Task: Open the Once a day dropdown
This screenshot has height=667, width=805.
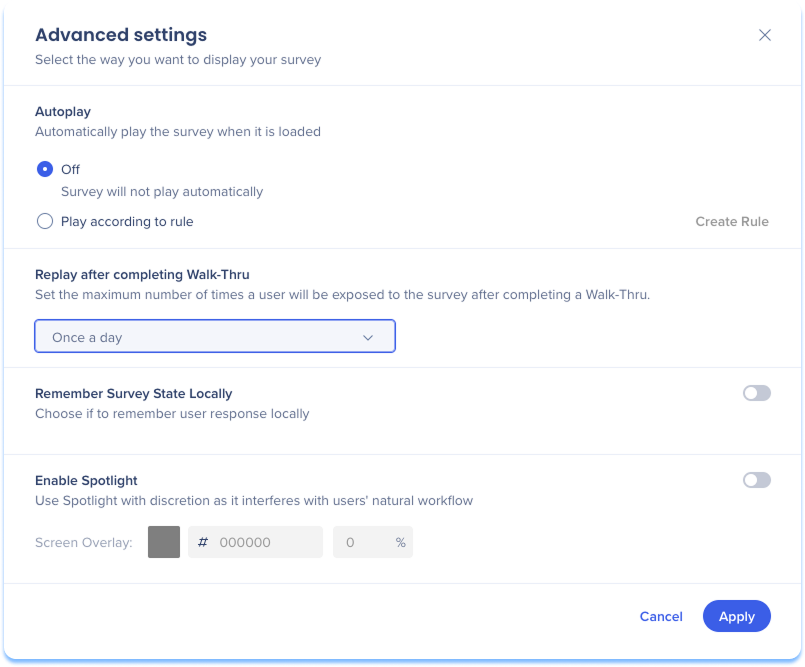Action: 214,337
